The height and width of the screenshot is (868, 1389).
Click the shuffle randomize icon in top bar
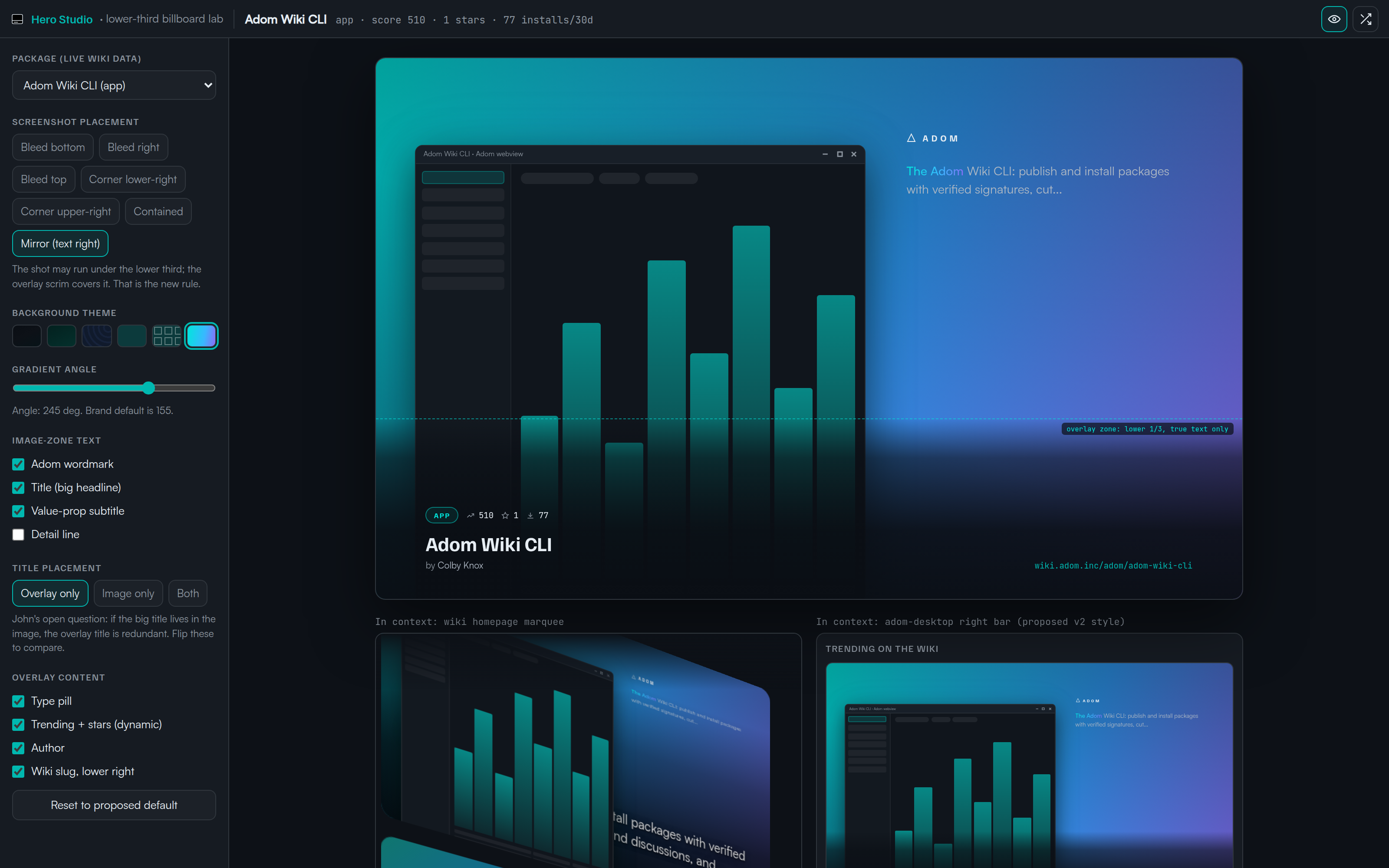pyautogui.click(x=1366, y=19)
